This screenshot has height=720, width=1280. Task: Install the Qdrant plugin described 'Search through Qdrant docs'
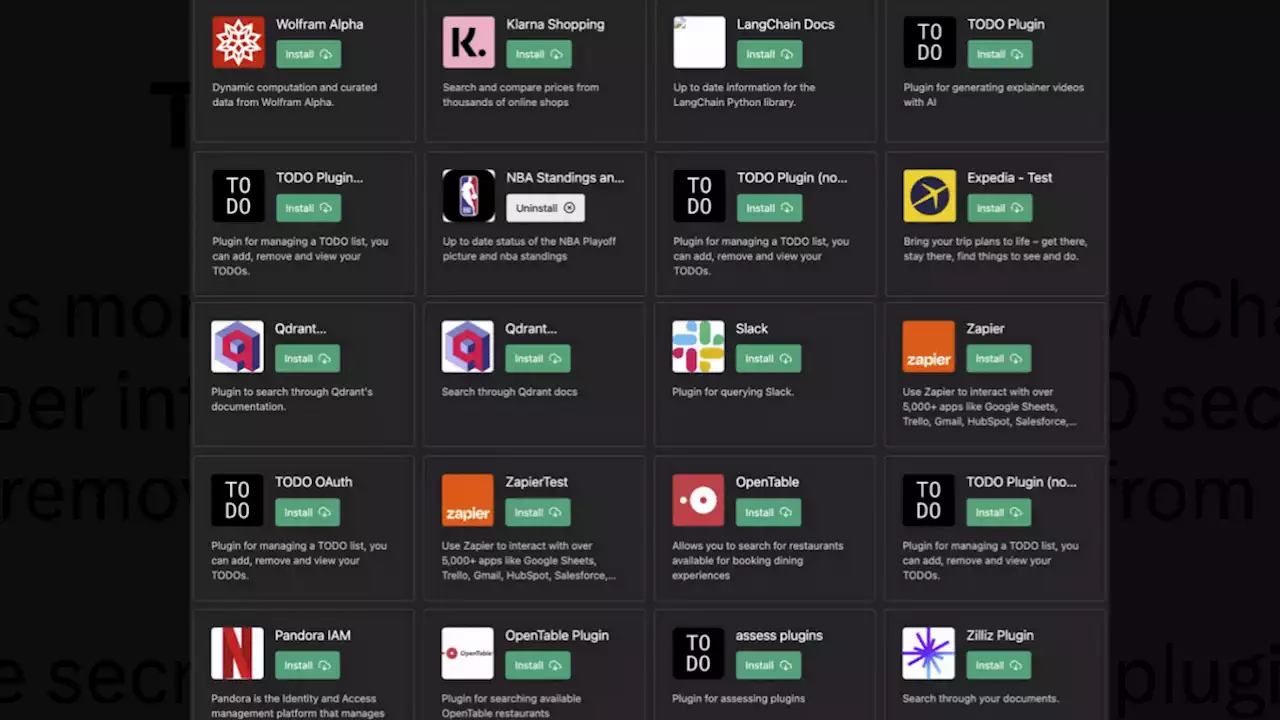click(538, 358)
